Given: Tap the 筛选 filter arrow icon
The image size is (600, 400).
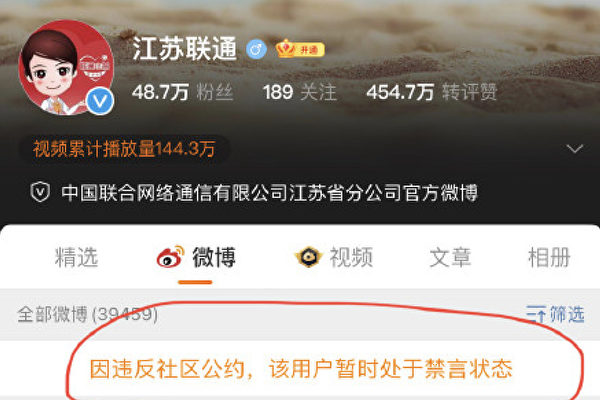Looking at the screenshot, I should click(536, 314).
